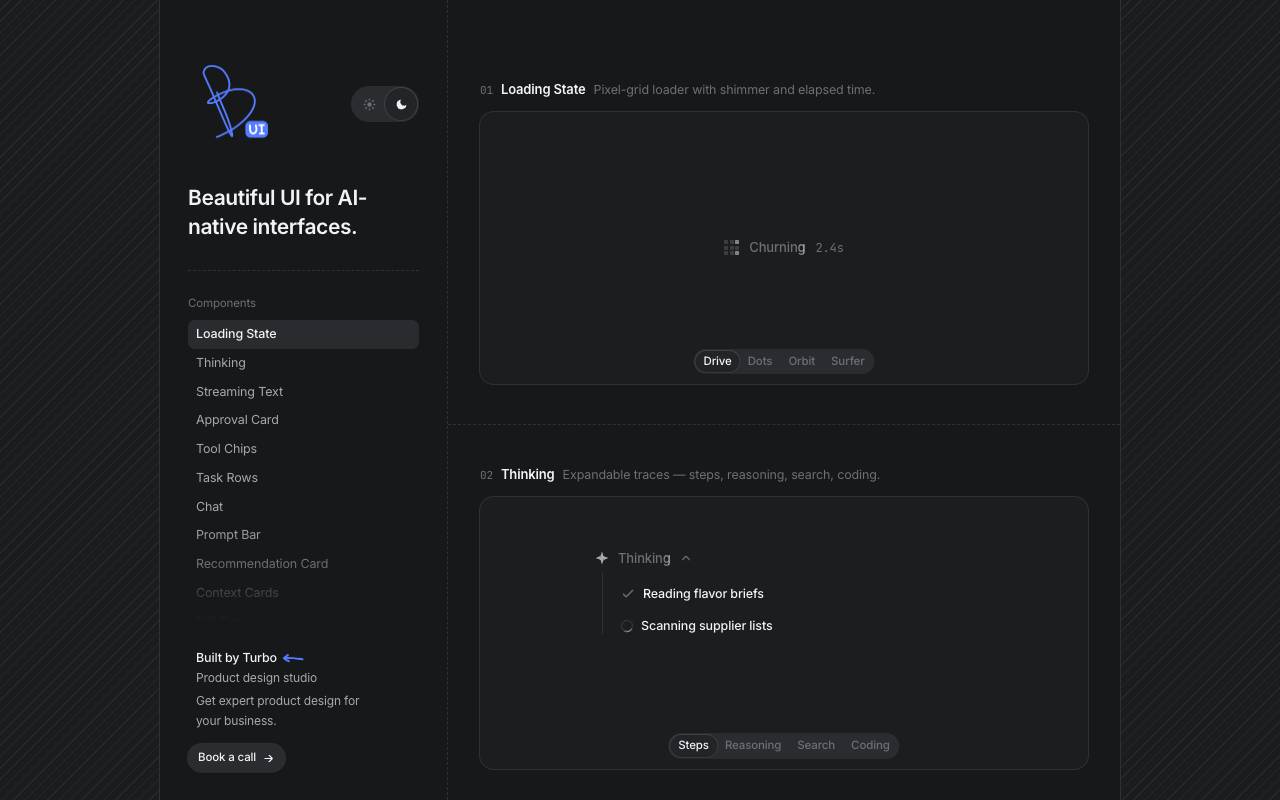Navigate to Tool Chips component

point(303,449)
